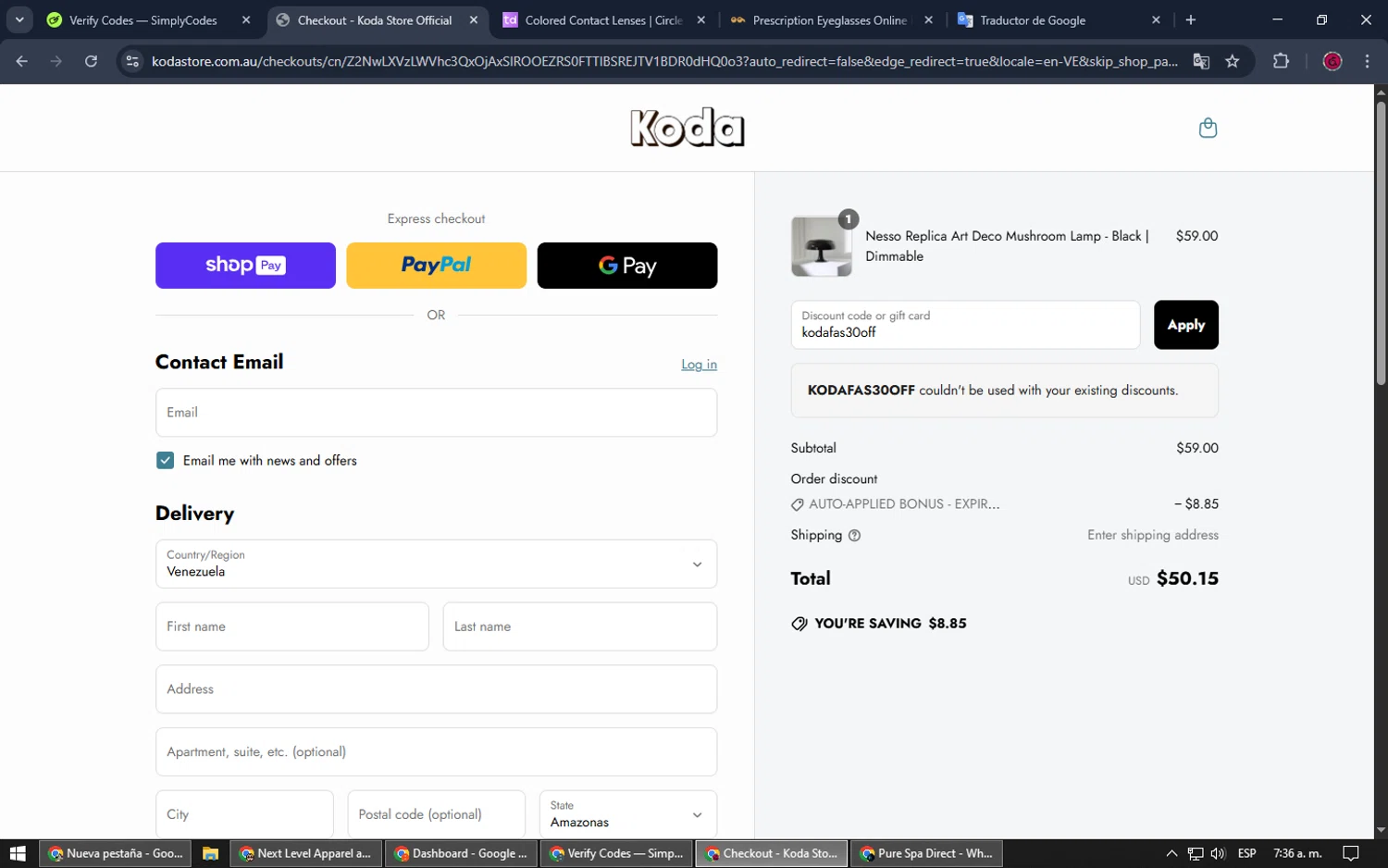Click the browser address bar URL

(664, 61)
